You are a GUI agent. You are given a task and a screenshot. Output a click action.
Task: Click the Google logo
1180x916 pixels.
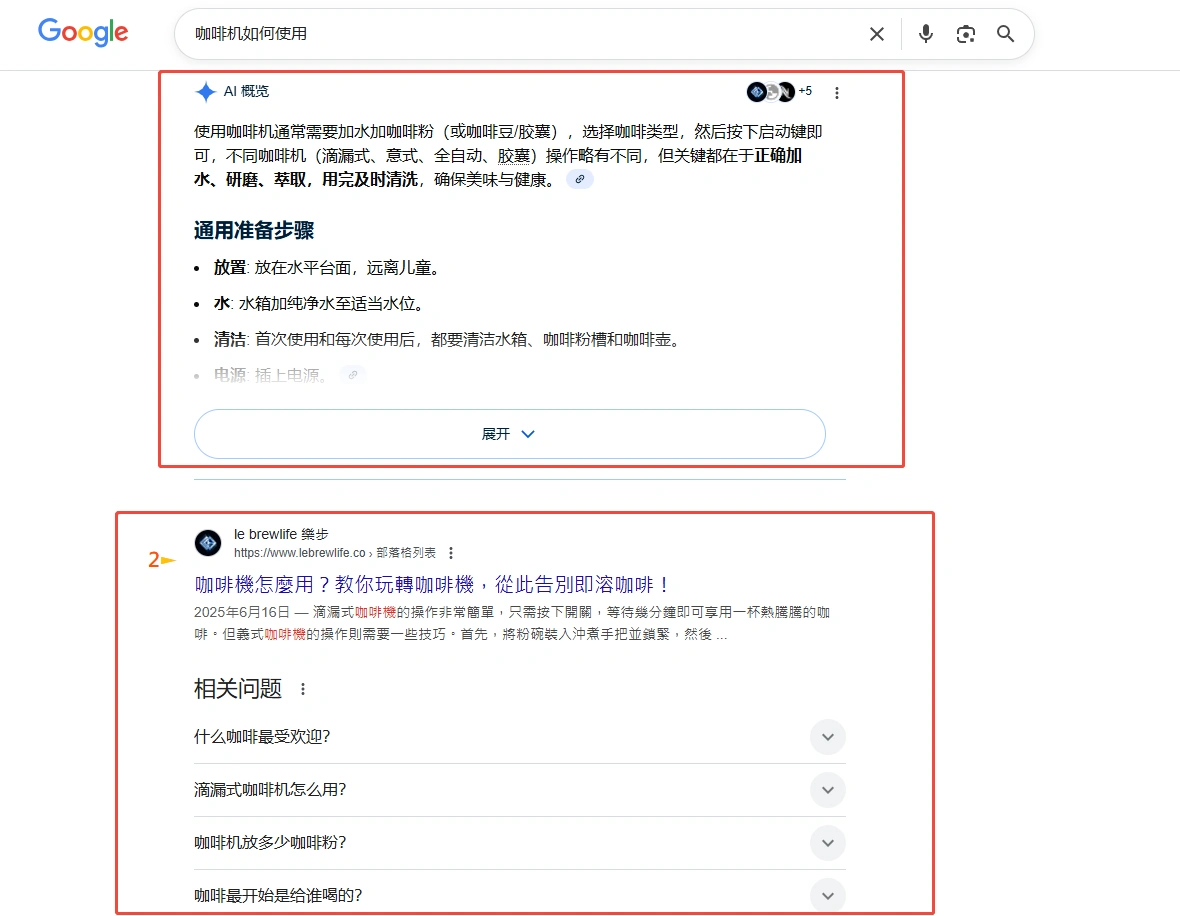[x=83, y=32]
